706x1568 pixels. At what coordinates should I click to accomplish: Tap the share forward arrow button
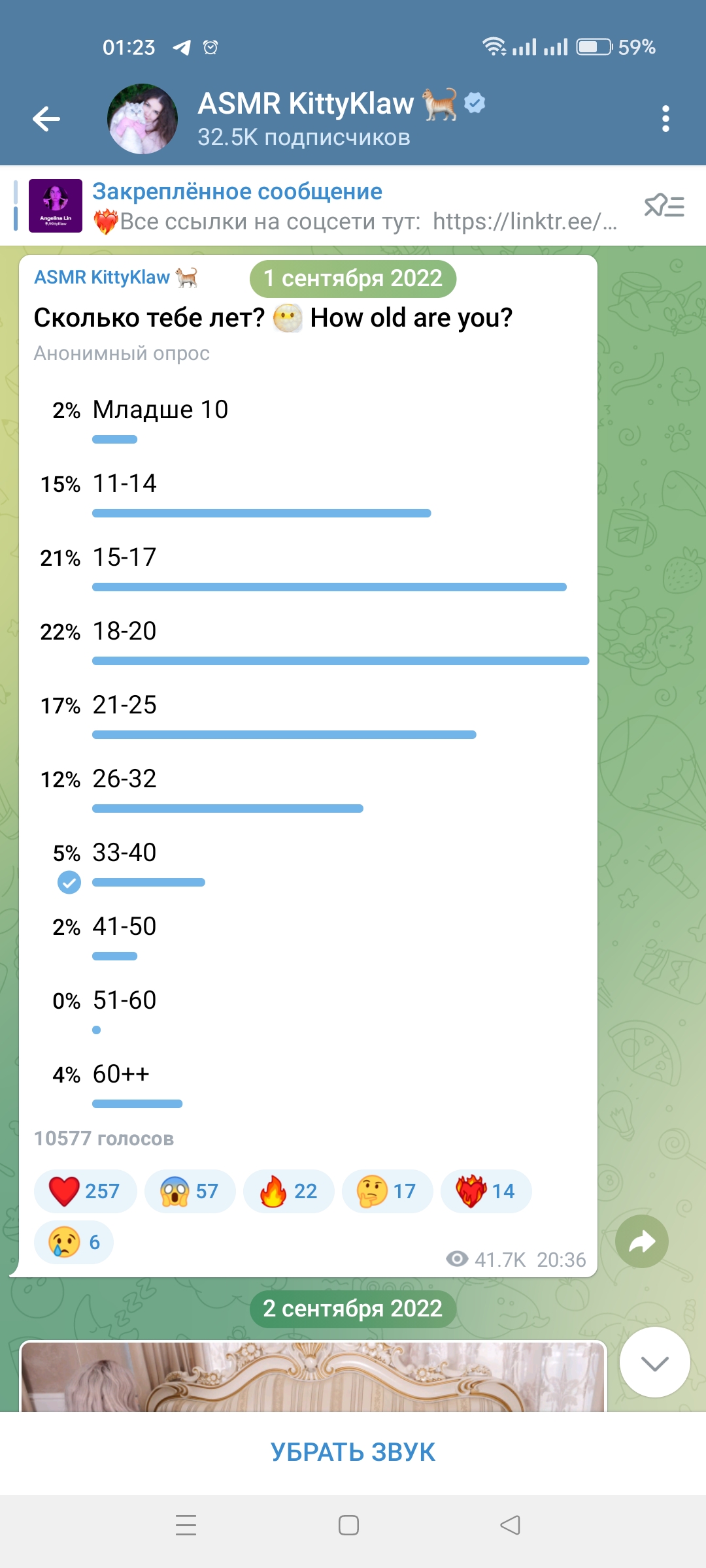coord(642,1241)
